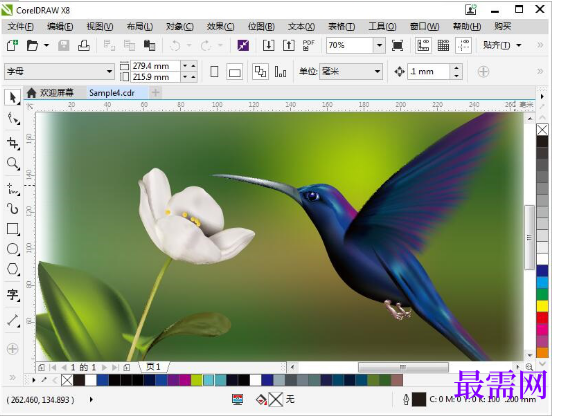Select the Crop tool
The image size is (566, 416).
13,143
